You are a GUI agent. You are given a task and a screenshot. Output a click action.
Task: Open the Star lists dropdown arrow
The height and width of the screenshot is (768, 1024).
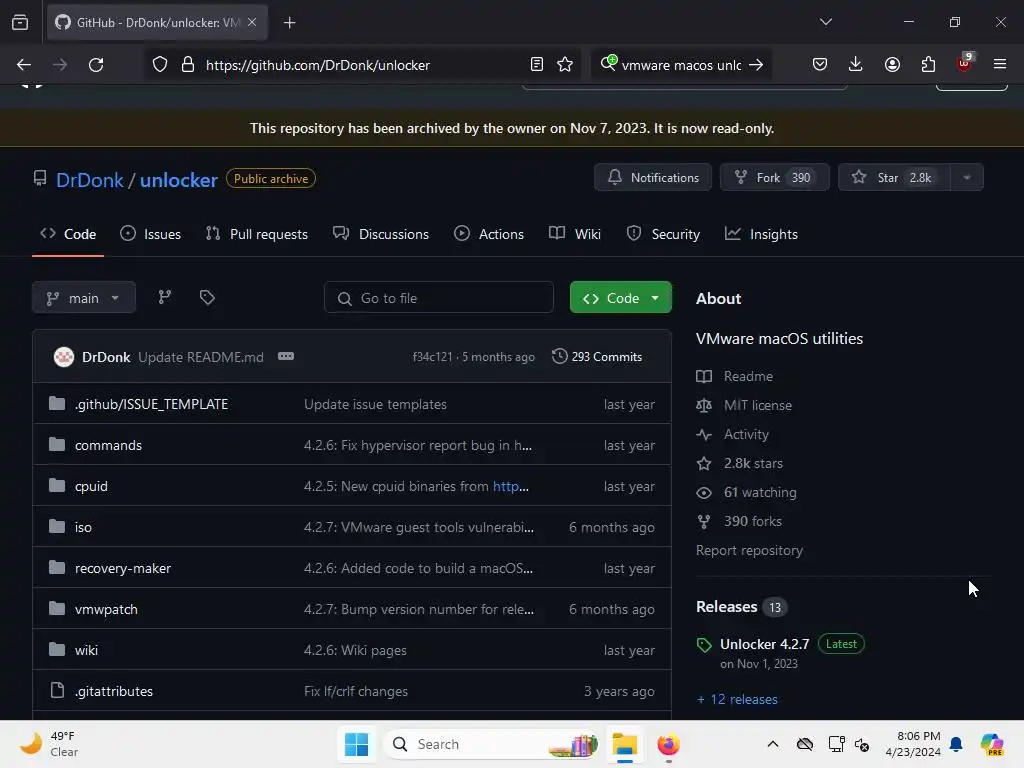(x=967, y=178)
